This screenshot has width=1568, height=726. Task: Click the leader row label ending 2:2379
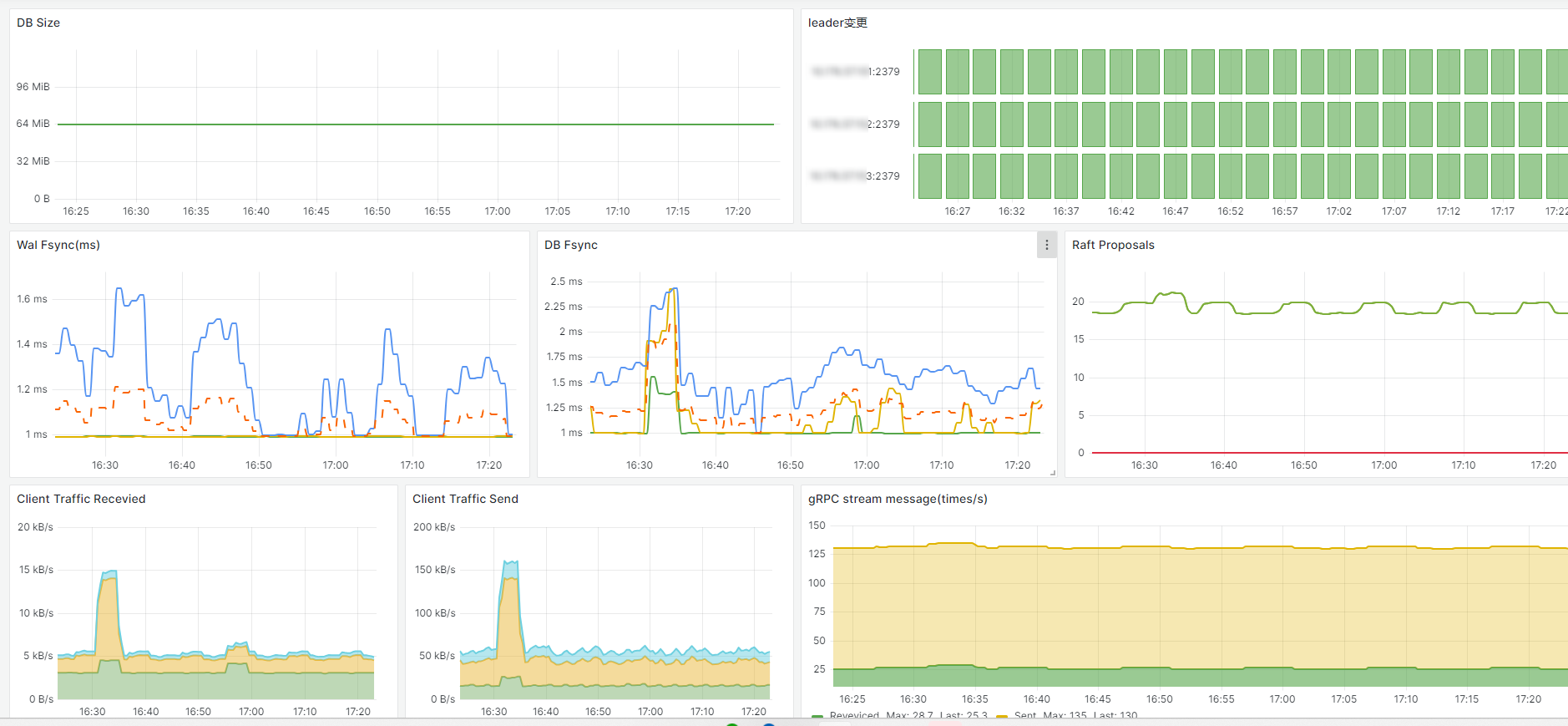pyautogui.click(x=855, y=124)
